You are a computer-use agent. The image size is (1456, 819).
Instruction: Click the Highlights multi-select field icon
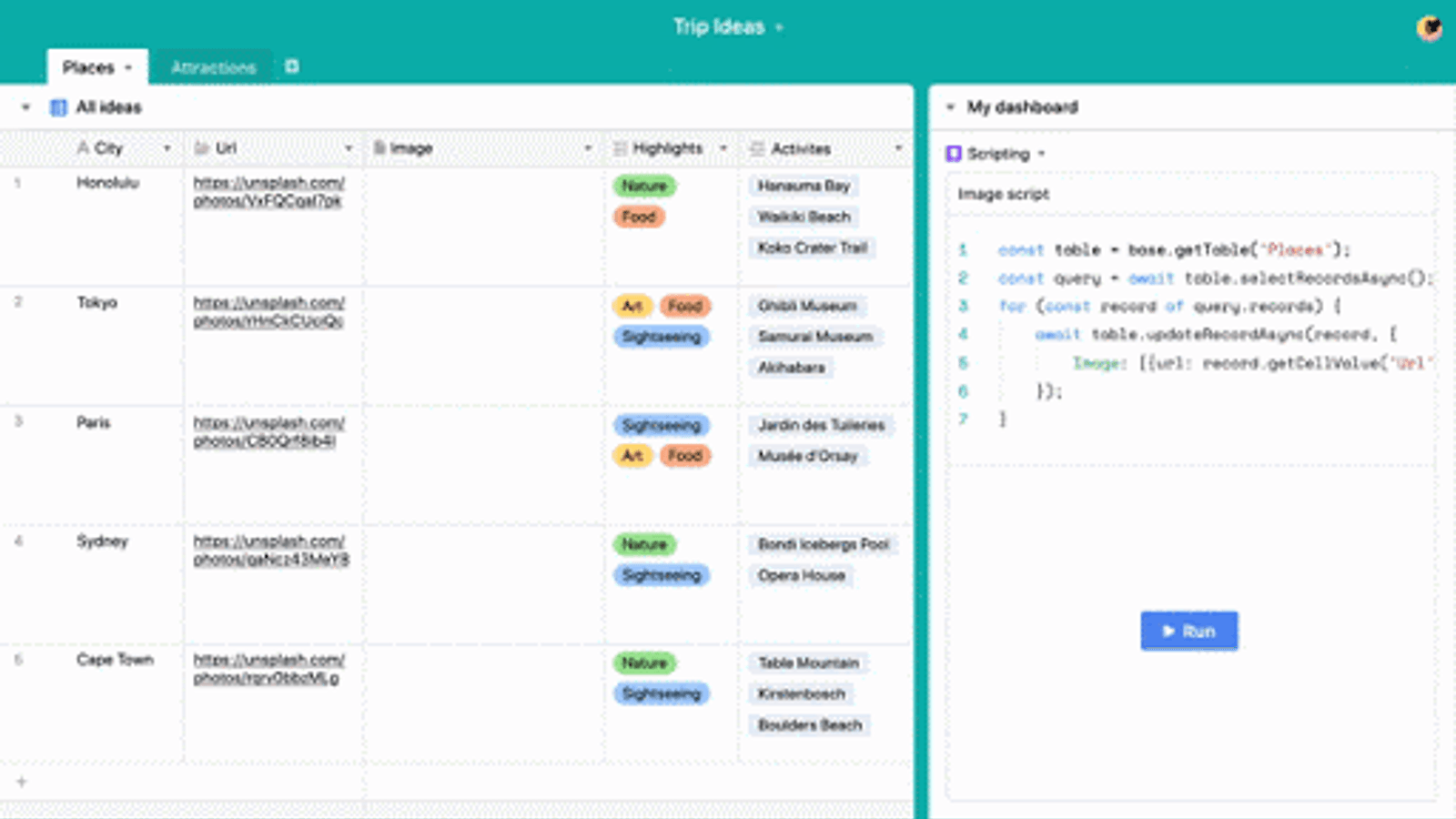coord(620,148)
